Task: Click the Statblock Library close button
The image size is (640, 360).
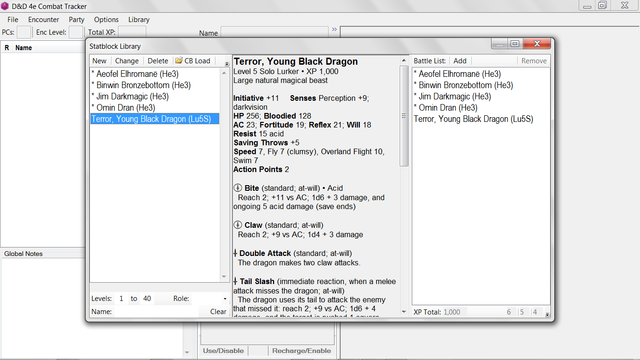Action: point(537,44)
